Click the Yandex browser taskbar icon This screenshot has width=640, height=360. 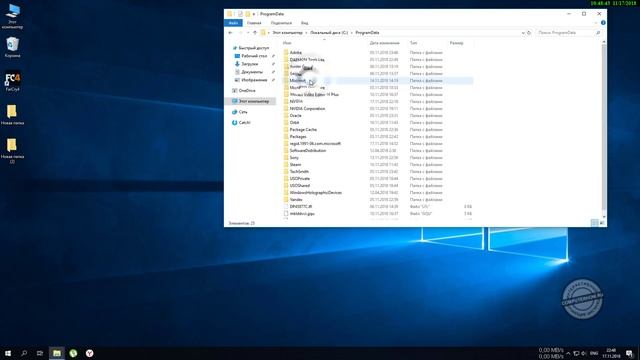point(89,353)
